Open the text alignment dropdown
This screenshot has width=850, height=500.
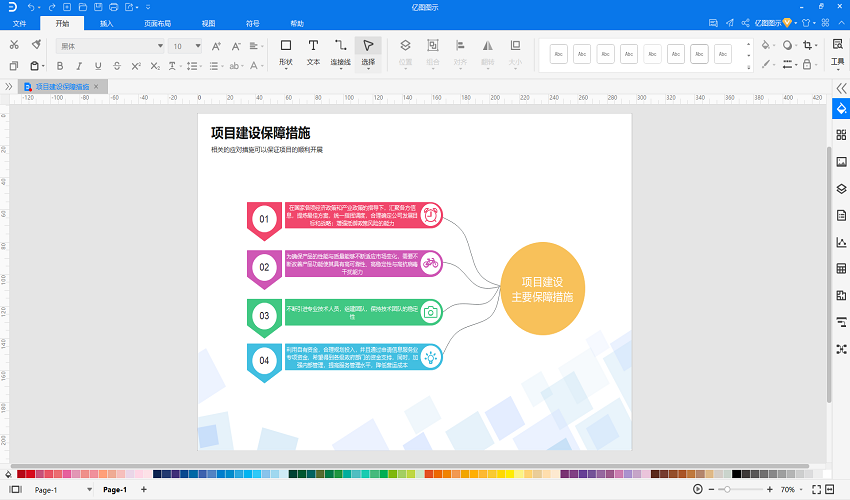click(256, 46)
